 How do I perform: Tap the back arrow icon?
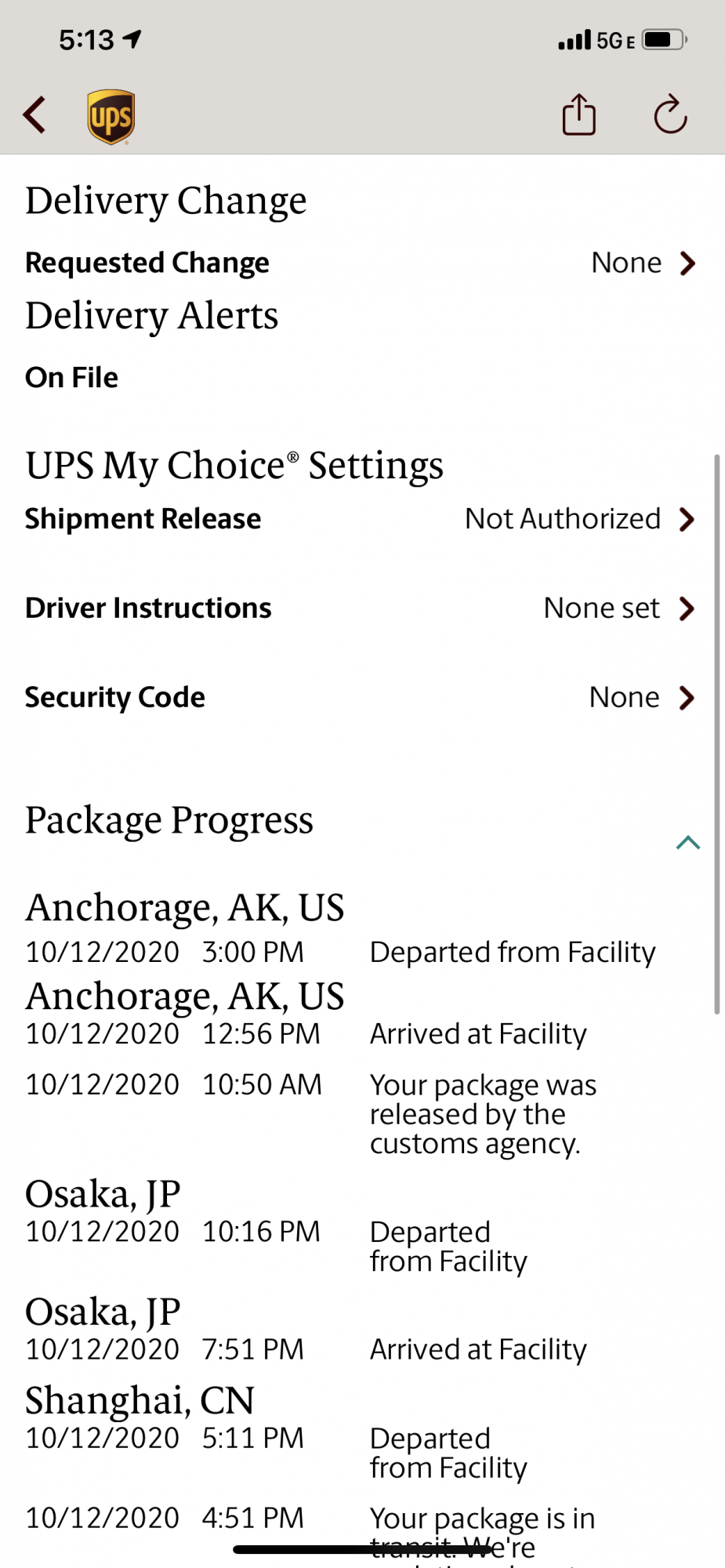click(x=34, y=115)
